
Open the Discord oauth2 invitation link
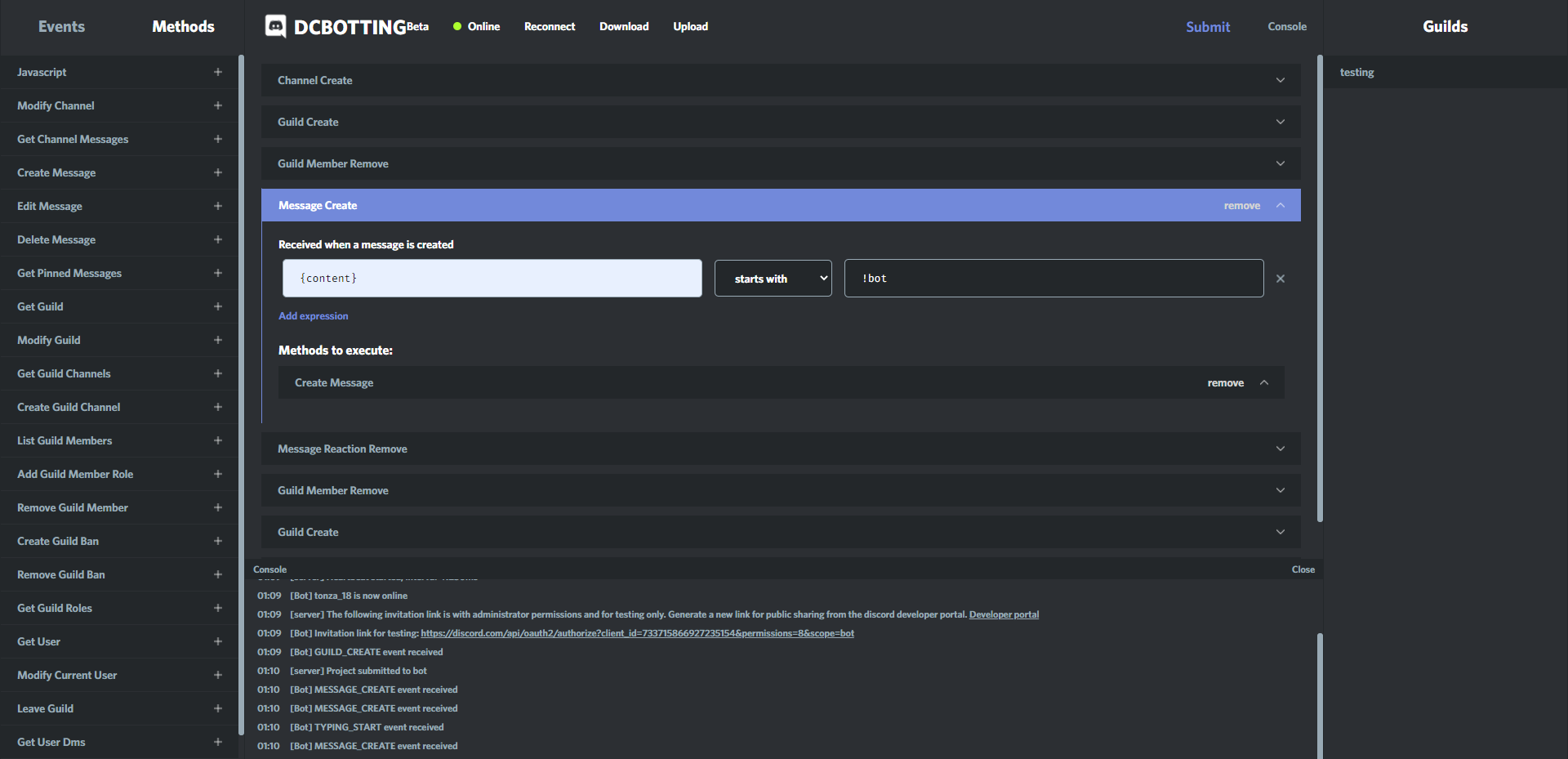click(637, 633)
